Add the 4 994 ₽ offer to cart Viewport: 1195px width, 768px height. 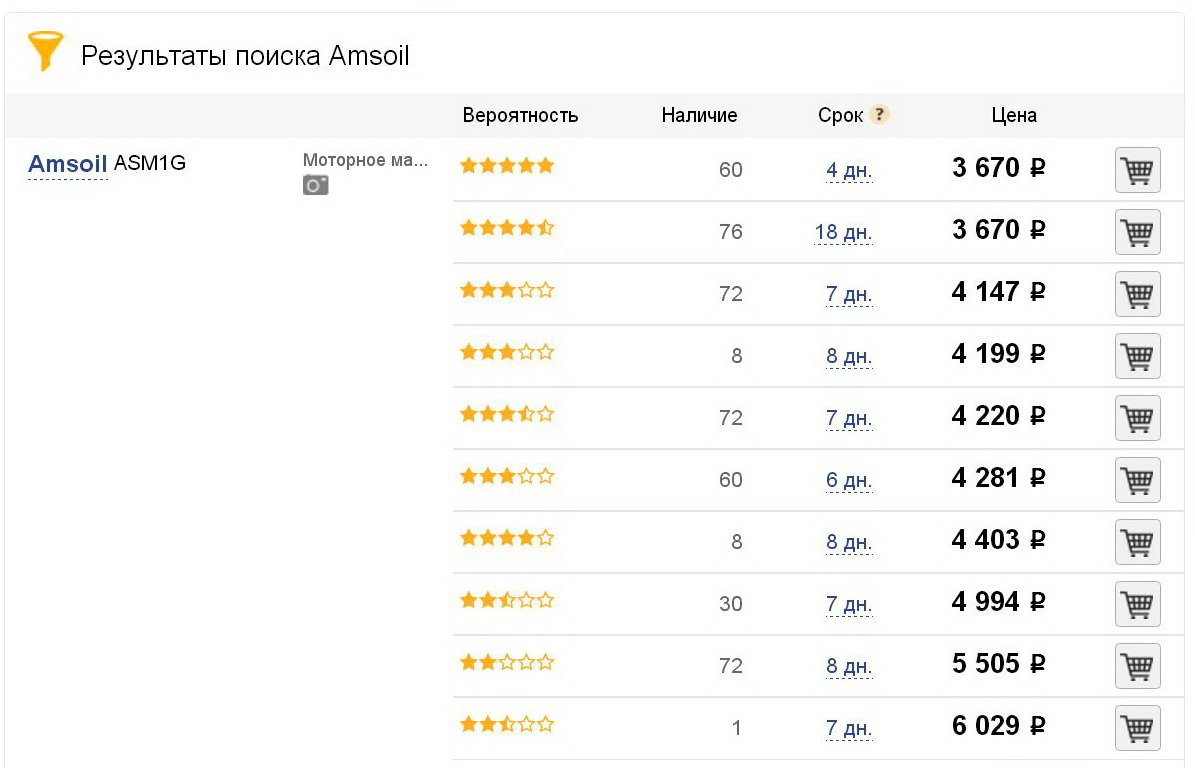point(1138,604)
